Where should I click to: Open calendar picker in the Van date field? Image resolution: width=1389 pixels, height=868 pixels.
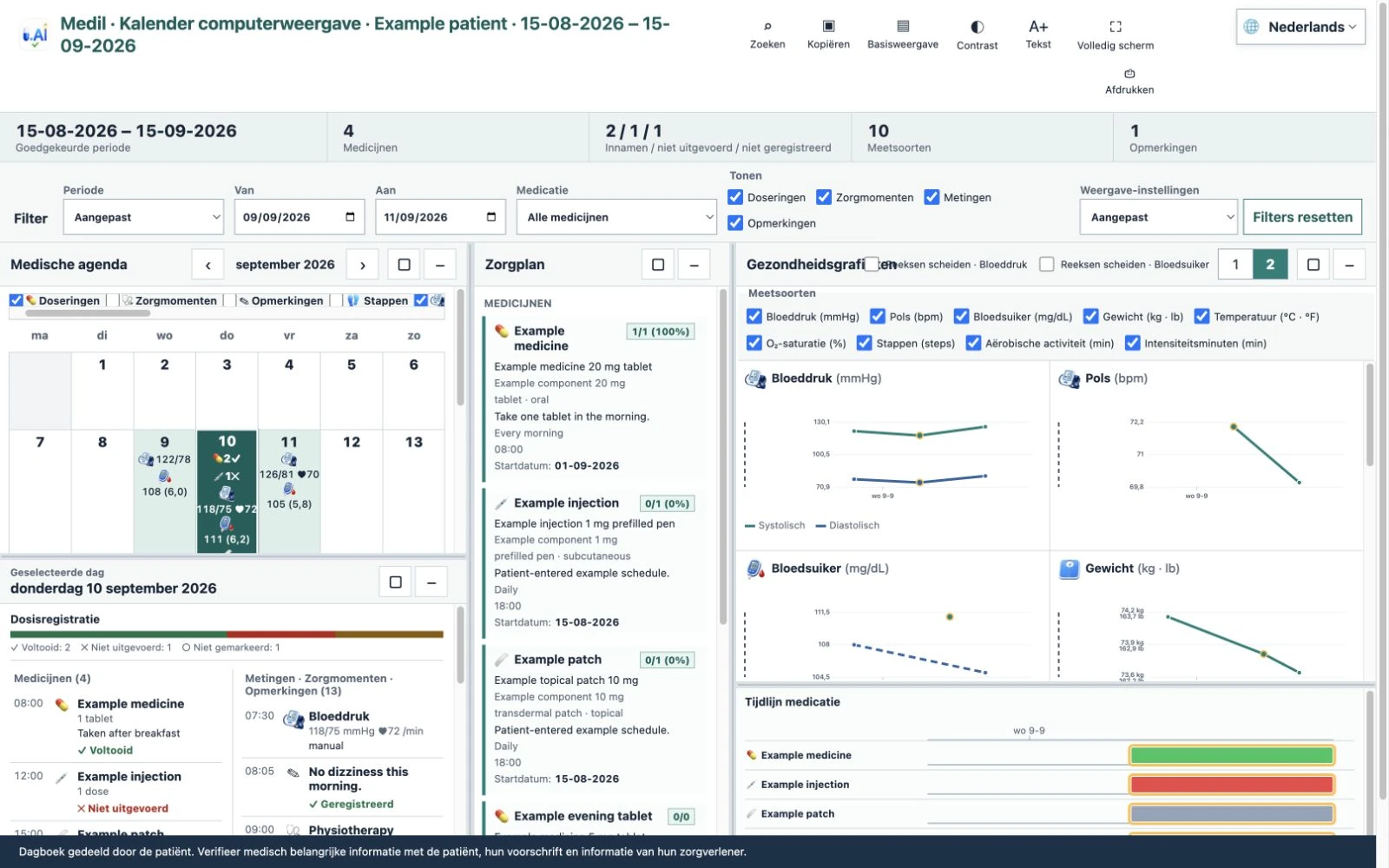(350, 217)
